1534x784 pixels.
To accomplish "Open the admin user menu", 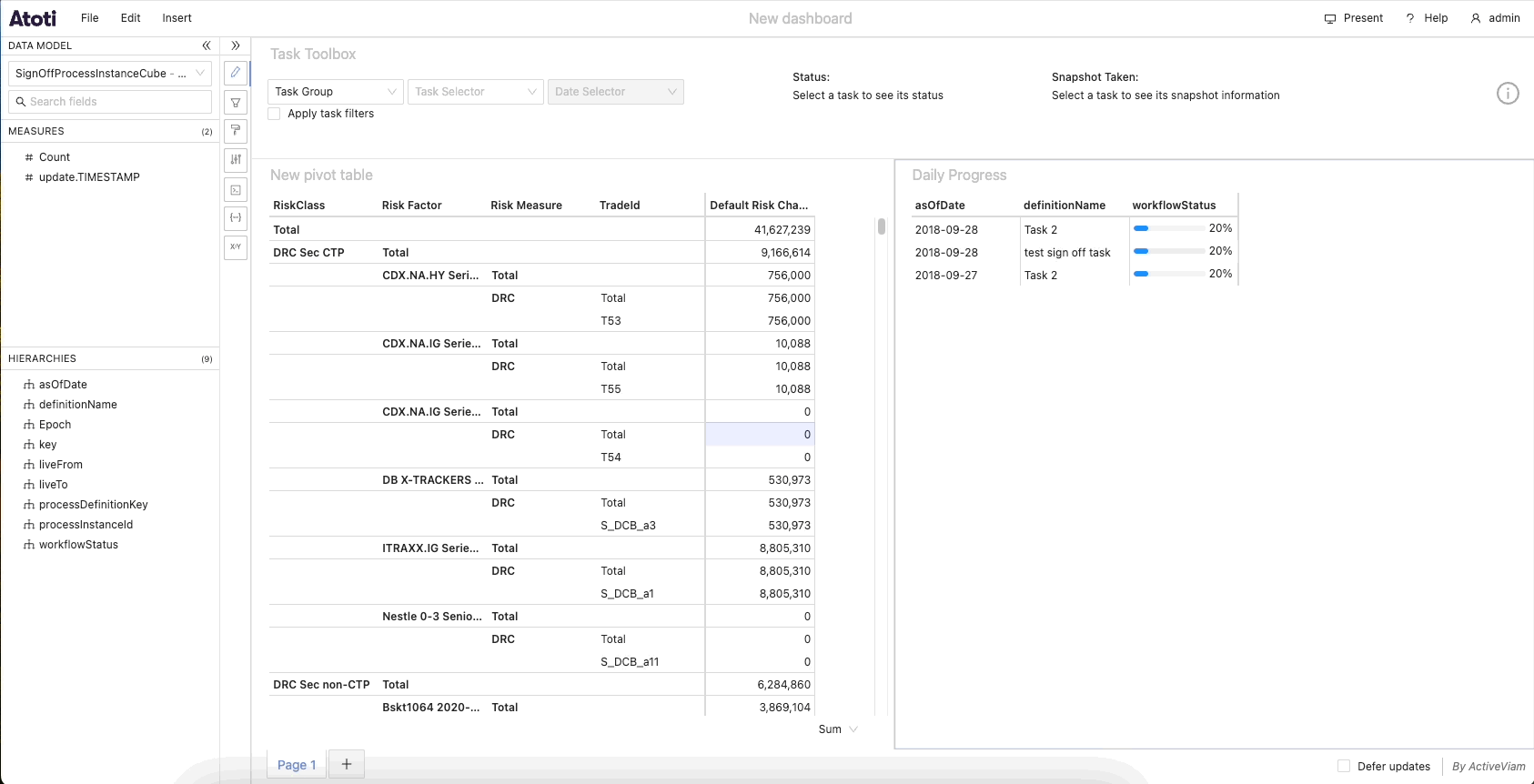I will click(1496, 18).
